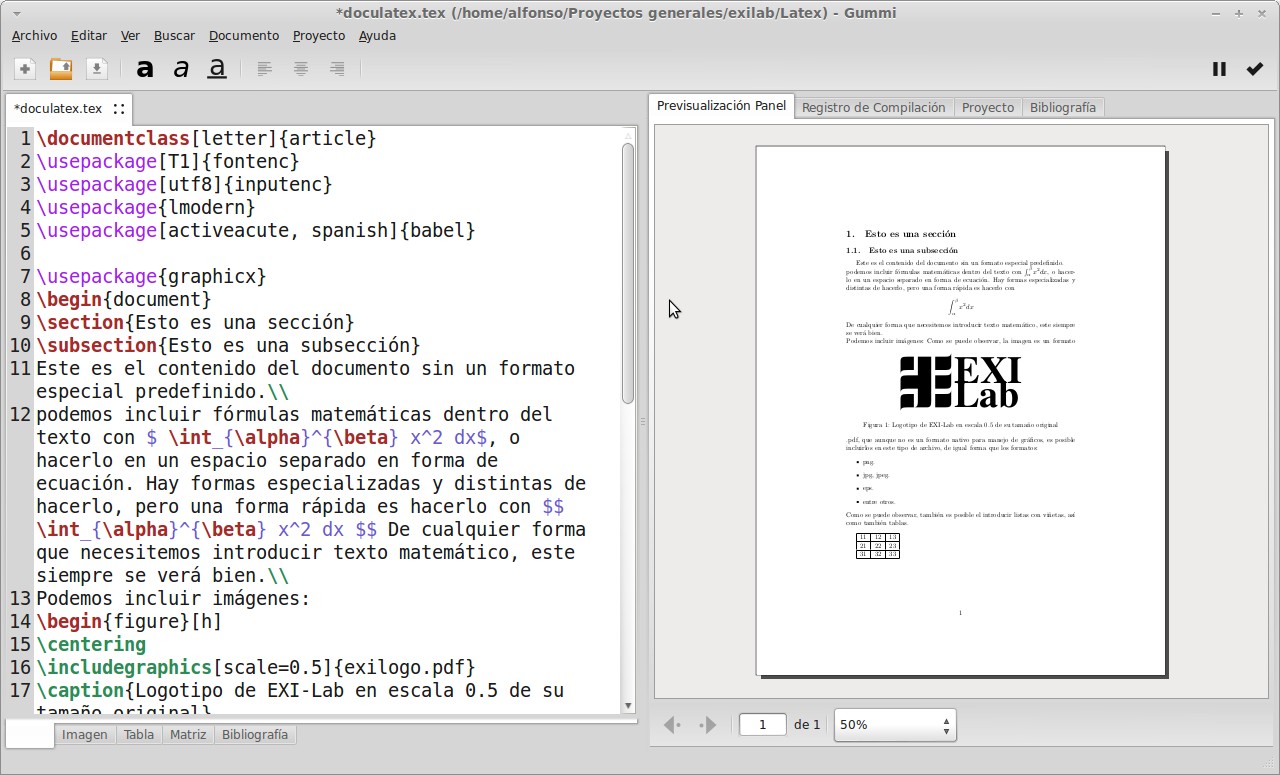Image resolution: width=1280 pixels, height=775 pixels.
Task: Click the \subsection{Esto es una subsección} line
Action: (228, 345)
